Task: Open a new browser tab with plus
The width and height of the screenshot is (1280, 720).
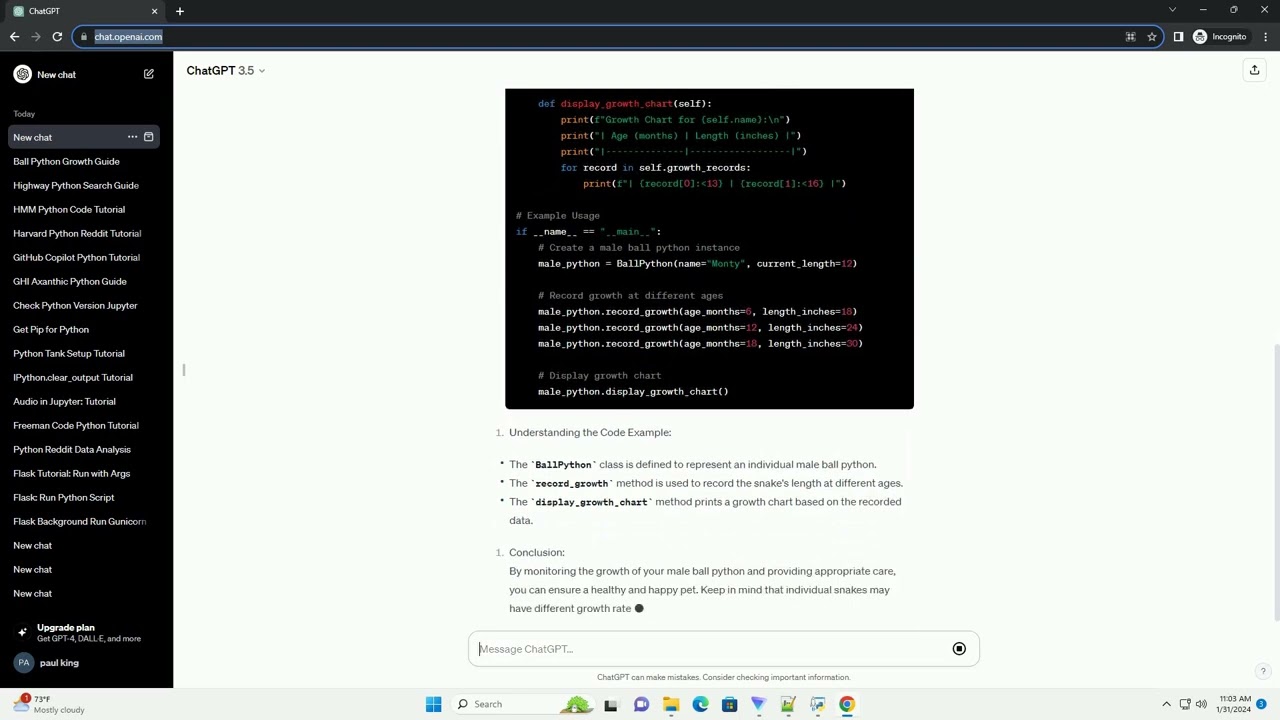Action: pyautogui.click(x=180, y=11)
